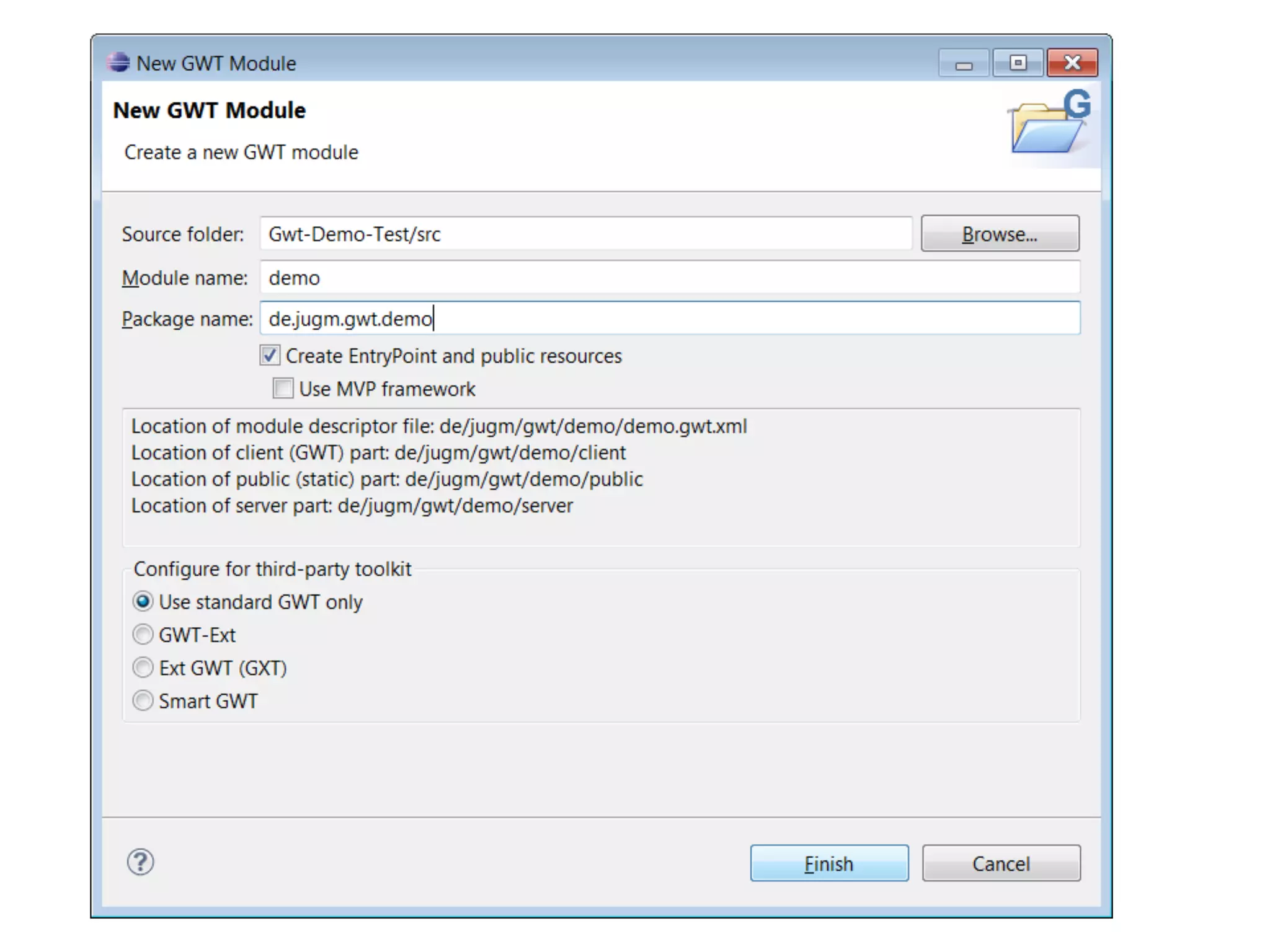Click the module descriptor file location text
This screenshot has height=952, width=1270.
coord(439,426)
